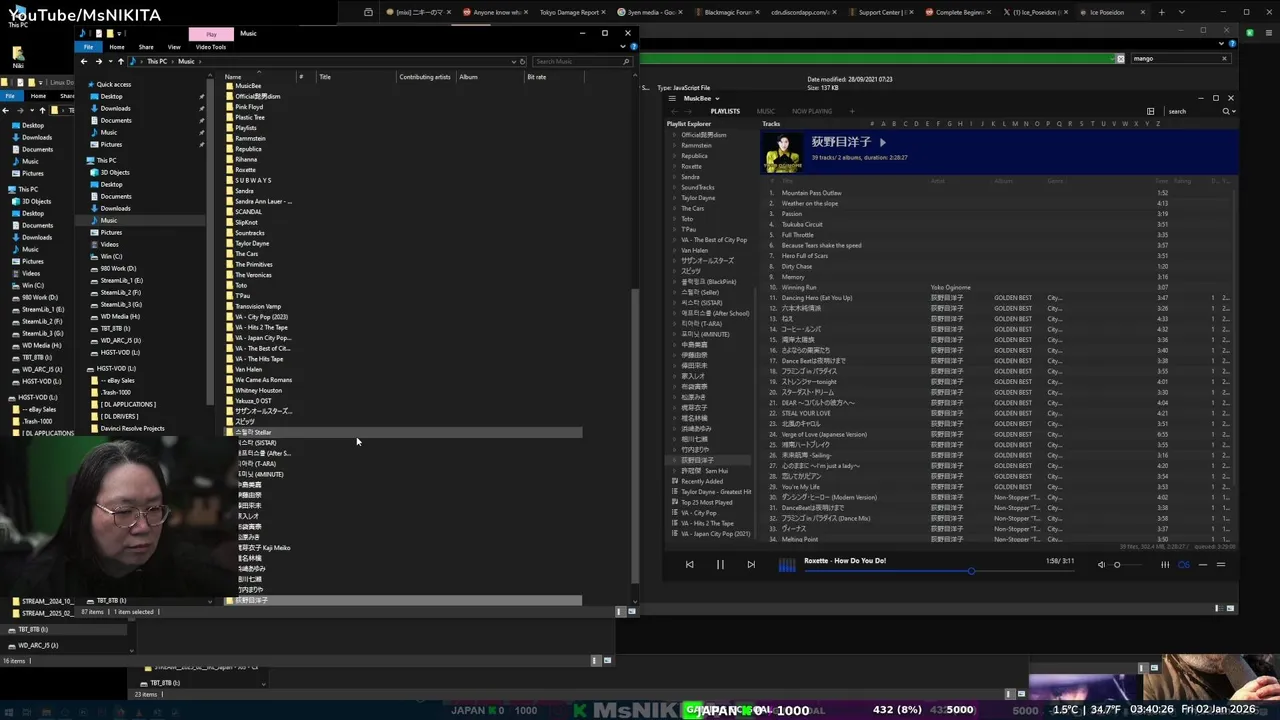Sort by Bit rate column
The image size is (1280, 720).
point(536,77)
